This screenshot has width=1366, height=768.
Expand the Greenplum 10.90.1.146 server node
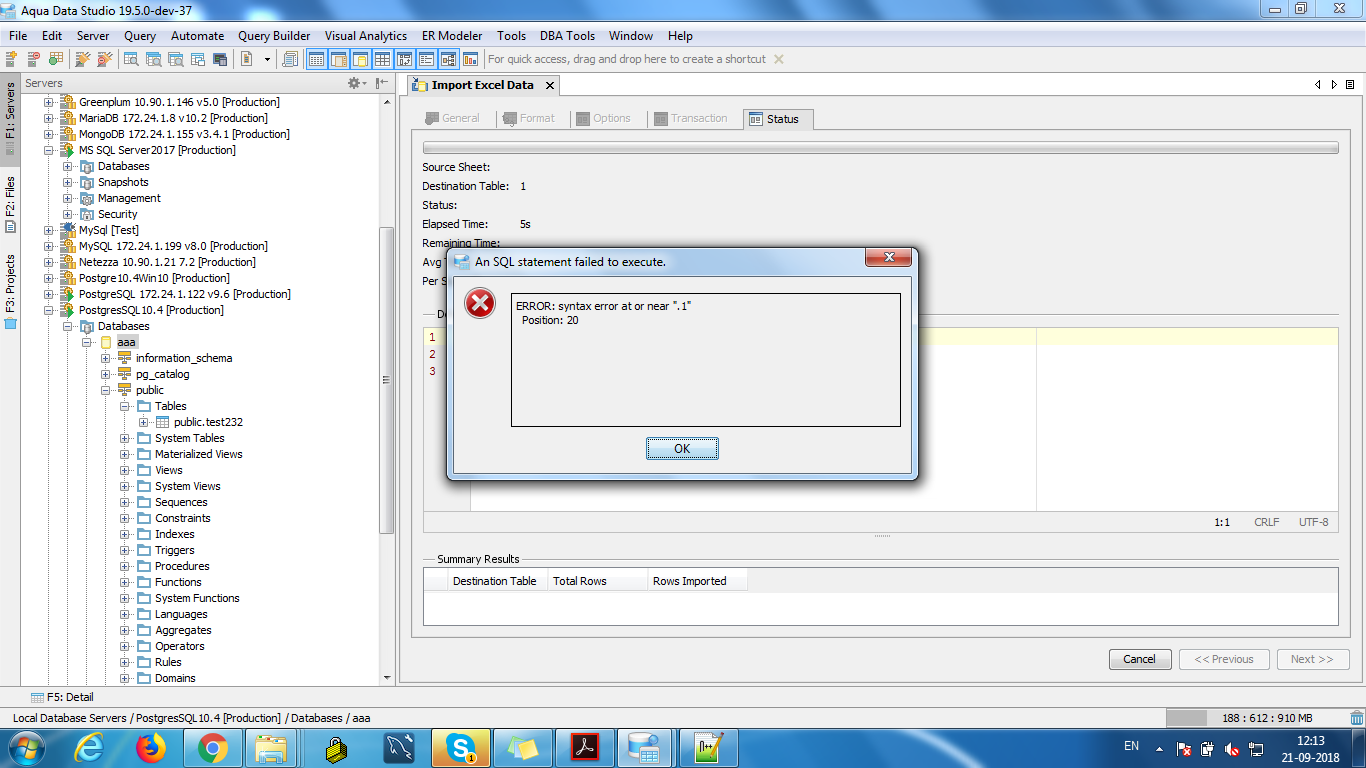[x=48, y=102]
